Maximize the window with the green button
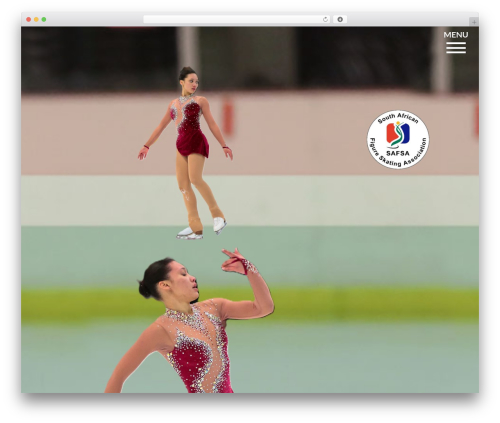The image size is (500, 423). click(x=44, y=20)
